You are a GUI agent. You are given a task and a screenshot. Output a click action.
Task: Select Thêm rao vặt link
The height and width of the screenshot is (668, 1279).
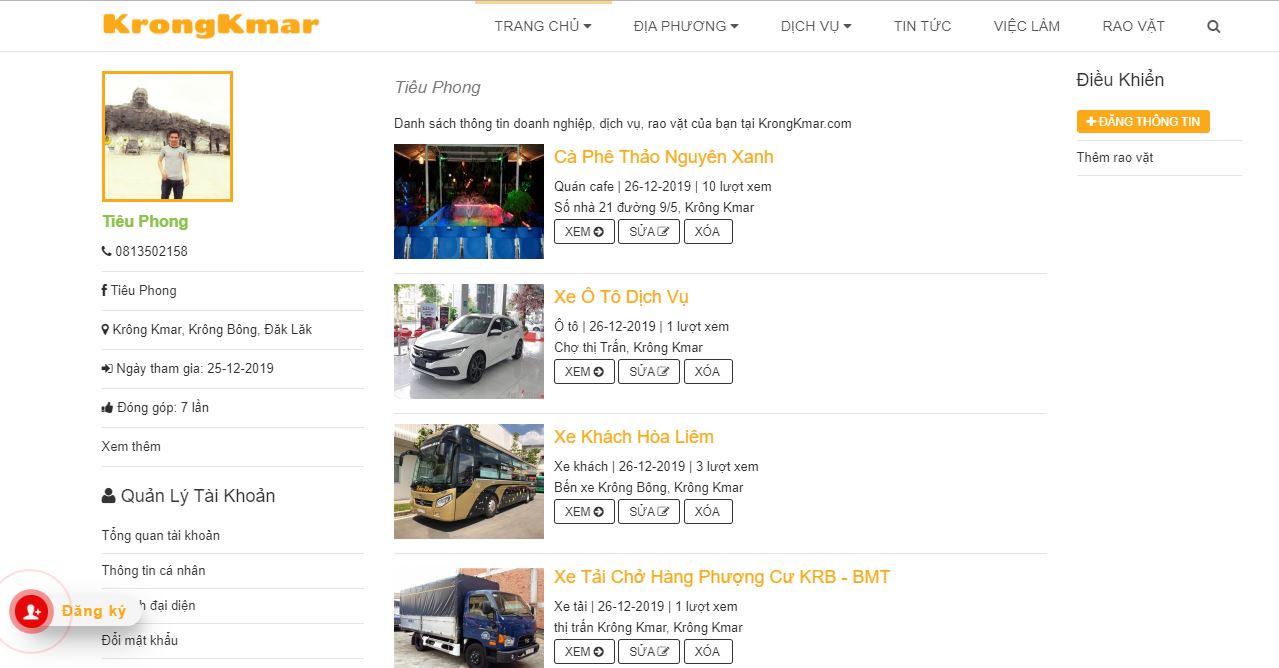click(1115, 157)
